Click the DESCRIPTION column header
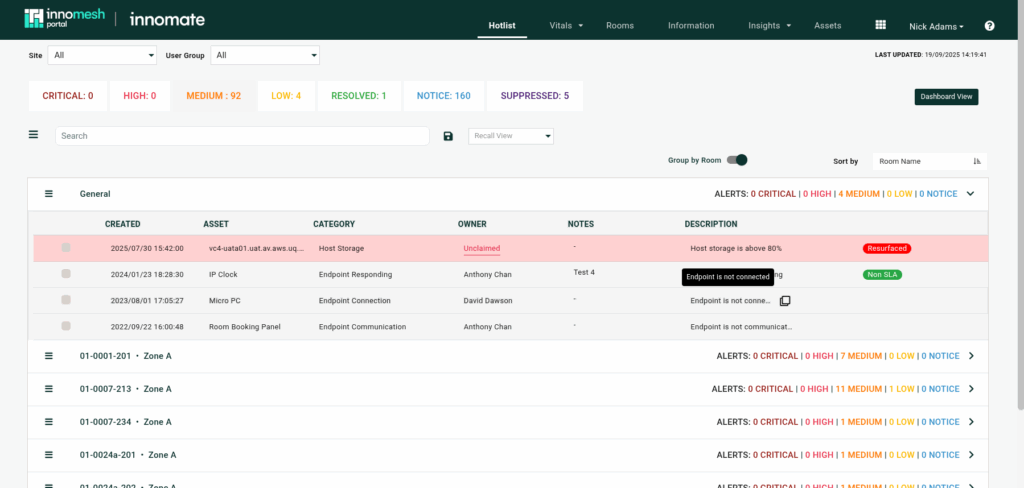 tap(711, 224)
